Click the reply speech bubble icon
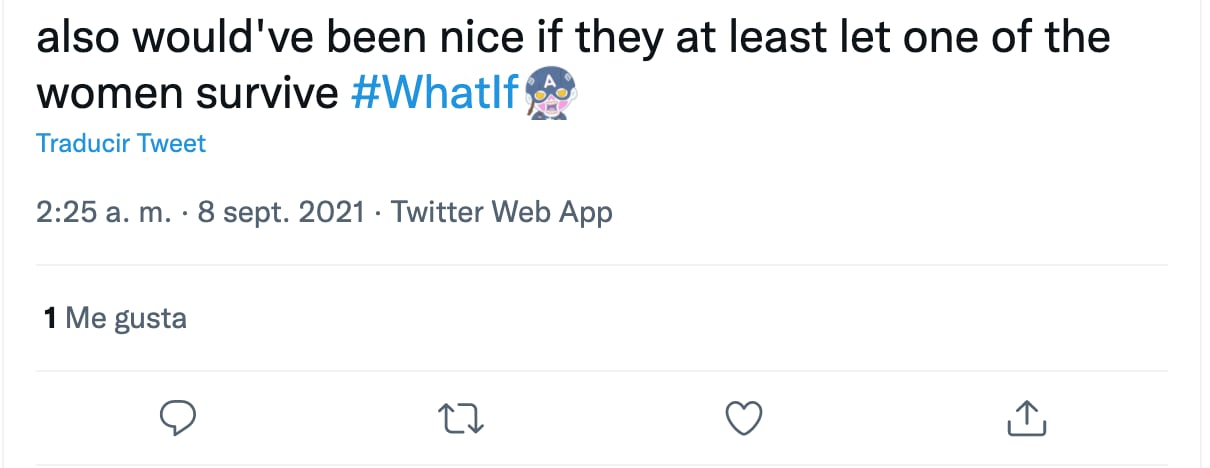The height and width of the screenshot is (468, 1210). (177, 418)
